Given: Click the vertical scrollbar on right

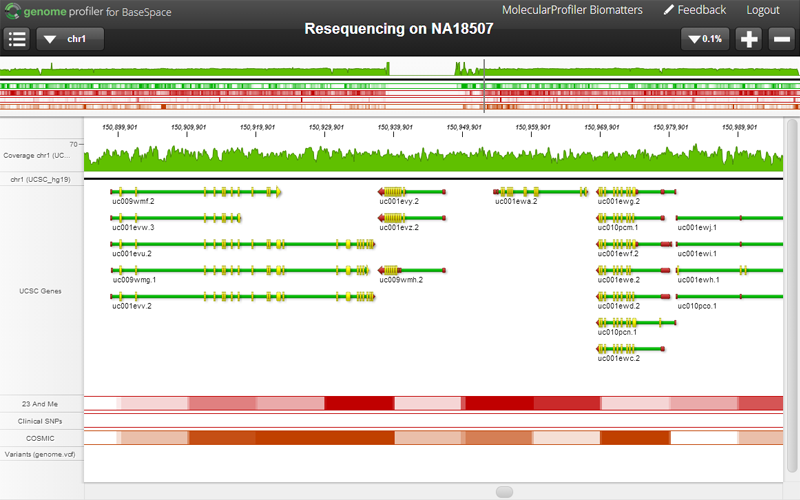Looking at the screenshot, I should click(x=792, y=296).
